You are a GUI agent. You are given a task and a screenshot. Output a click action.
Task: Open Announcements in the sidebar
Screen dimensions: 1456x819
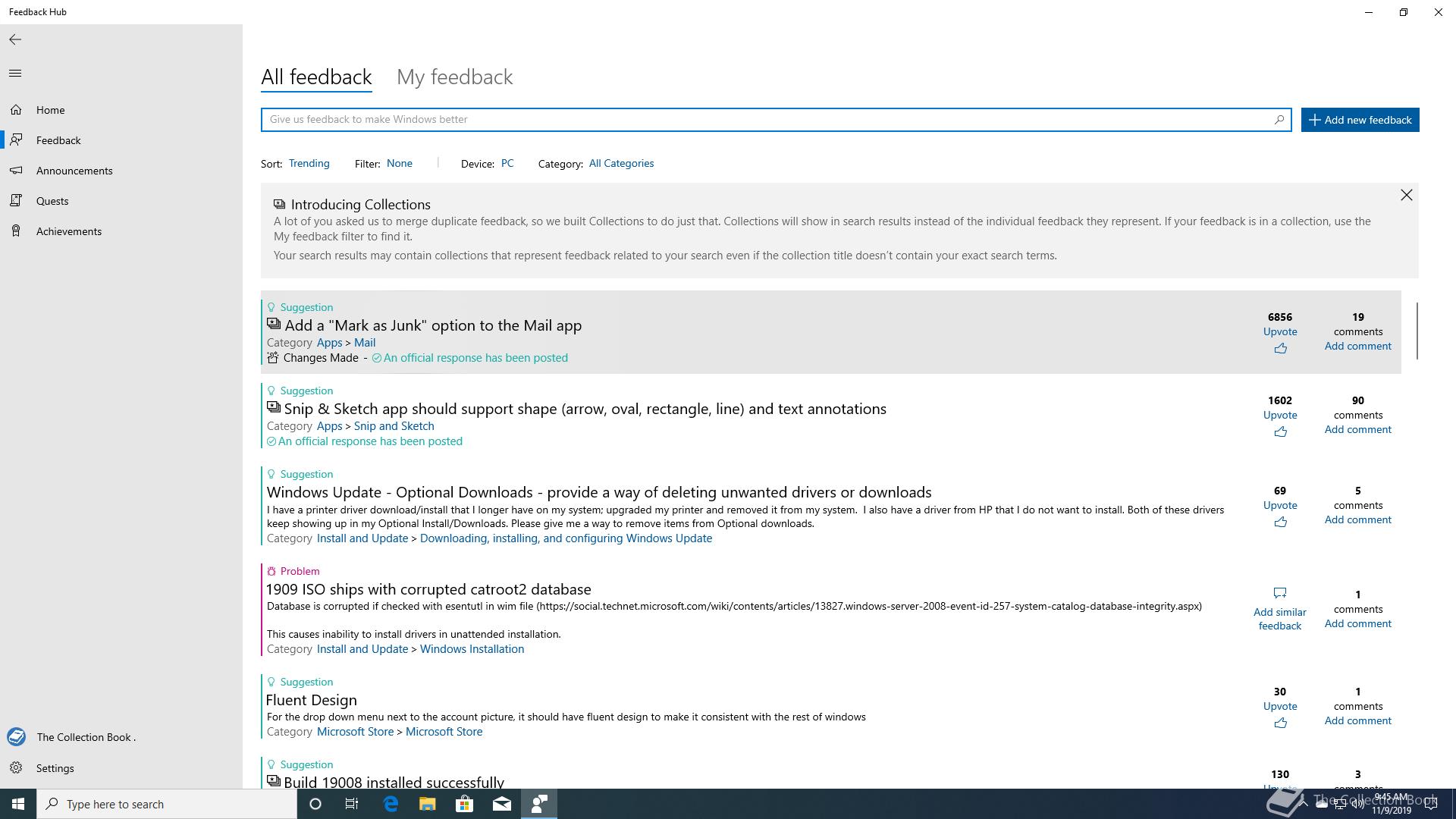coord(121,171)
